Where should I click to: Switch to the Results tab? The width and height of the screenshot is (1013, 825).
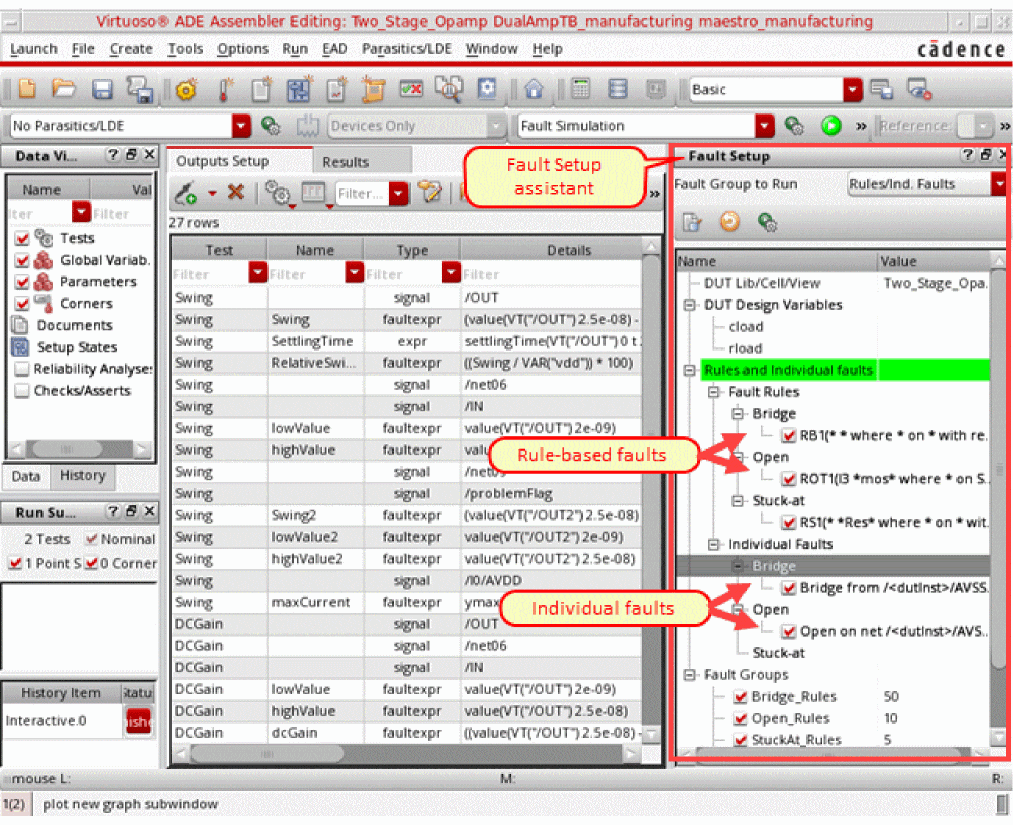coord(345,162)
